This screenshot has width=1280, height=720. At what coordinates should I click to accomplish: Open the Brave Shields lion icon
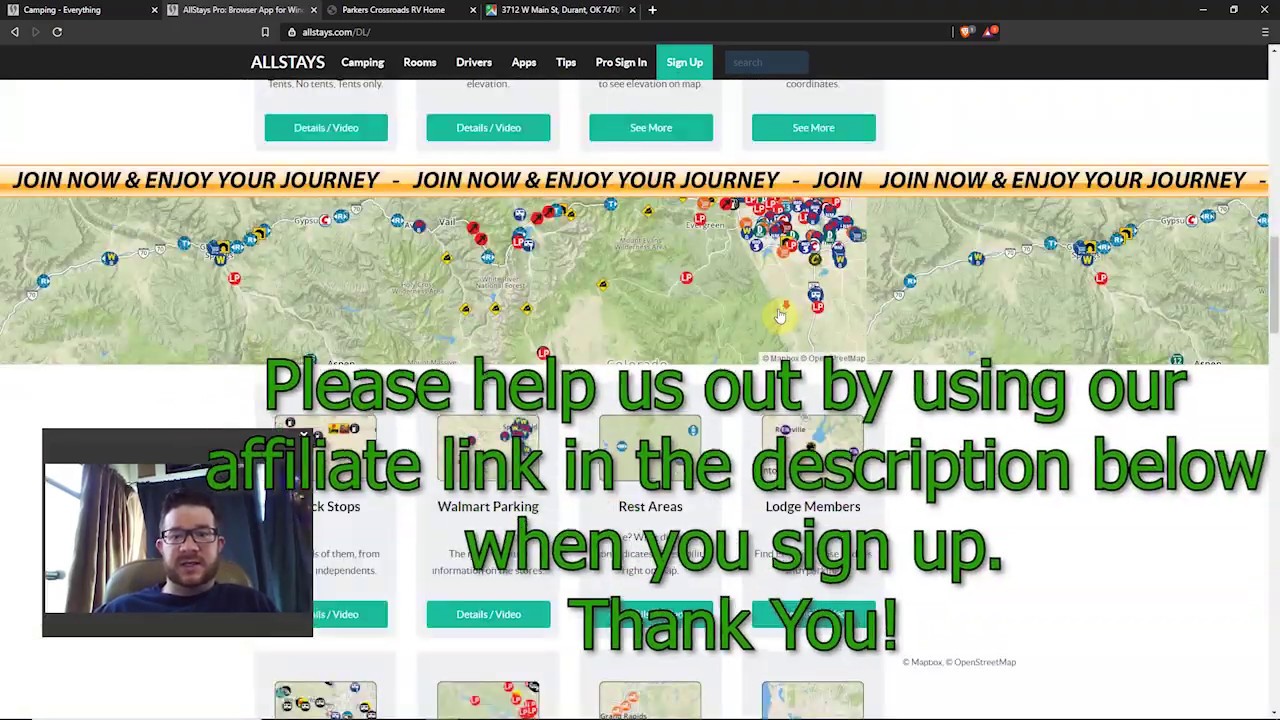tap(965, 32)
